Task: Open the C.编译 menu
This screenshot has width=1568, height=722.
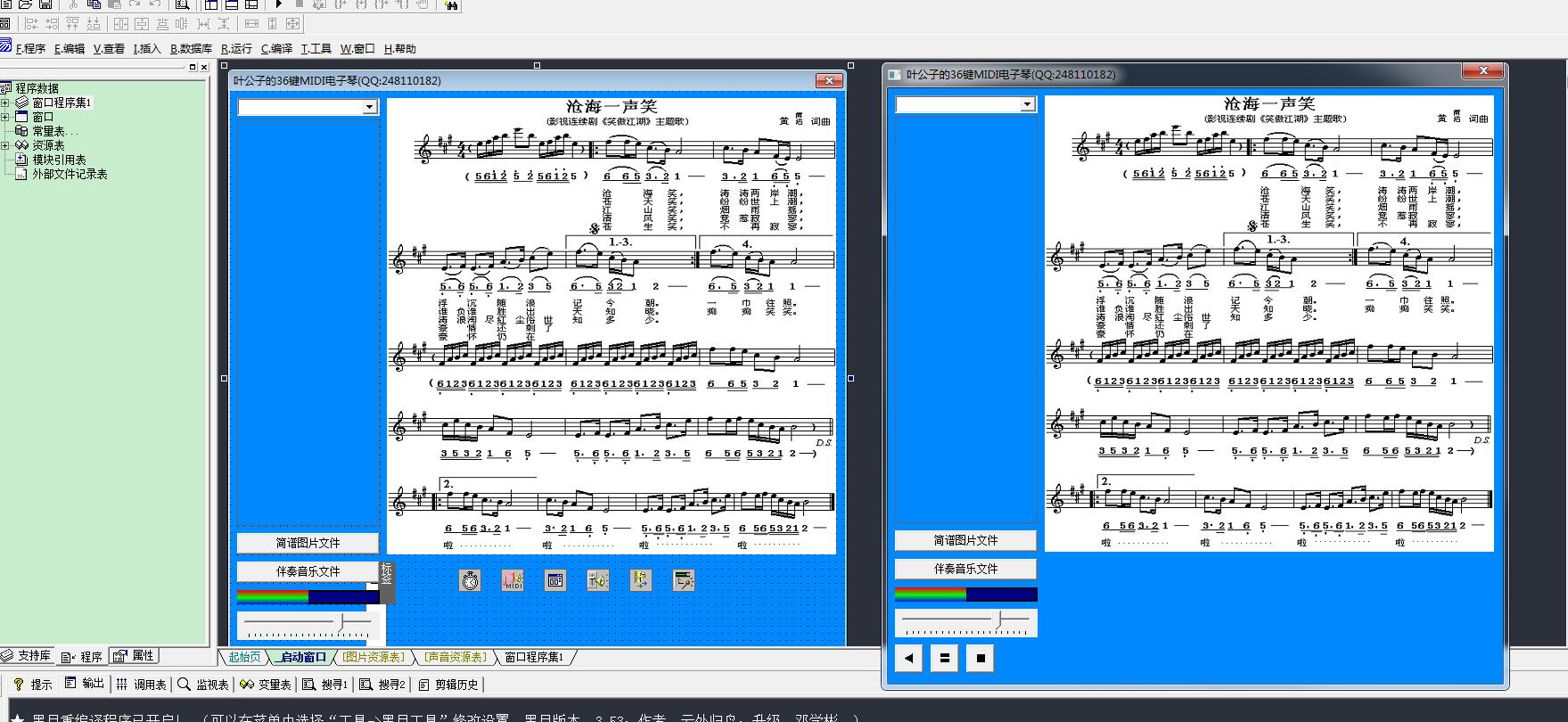Action: 276,49
